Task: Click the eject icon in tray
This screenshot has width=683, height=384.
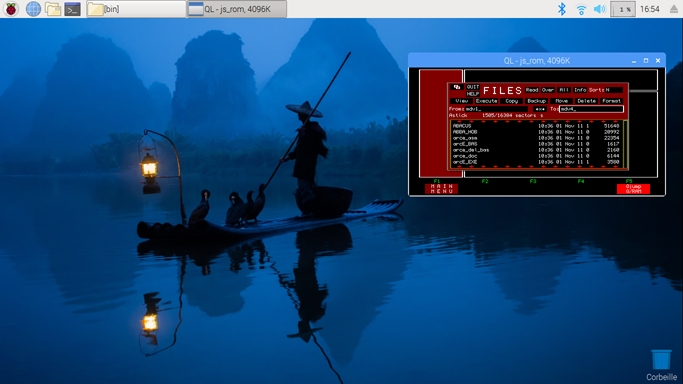Action: pyautogui.click(x=673, y=9)
